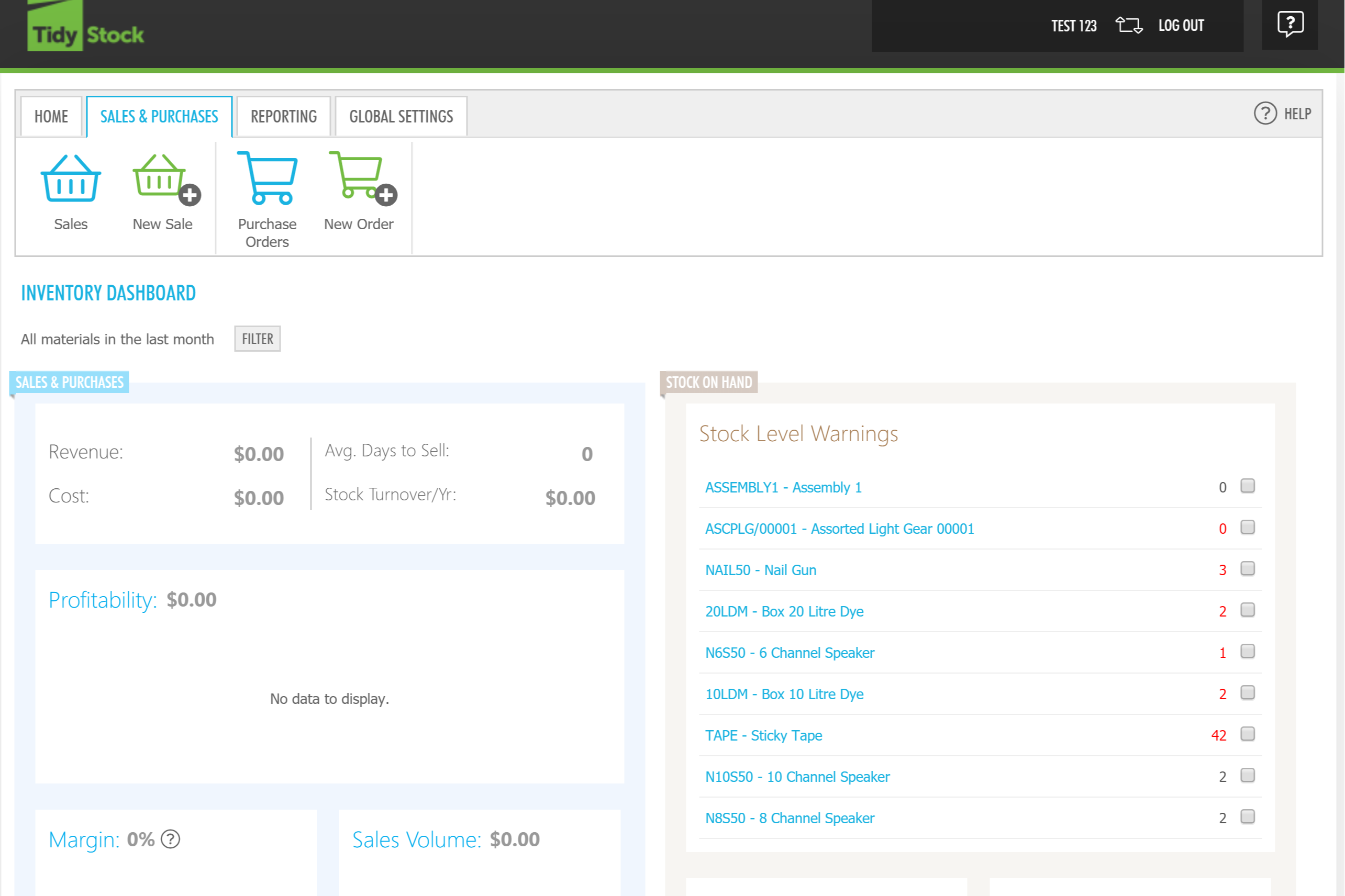Click the Filter button
The image size is (1345, 896).
(x=257, y=339)
